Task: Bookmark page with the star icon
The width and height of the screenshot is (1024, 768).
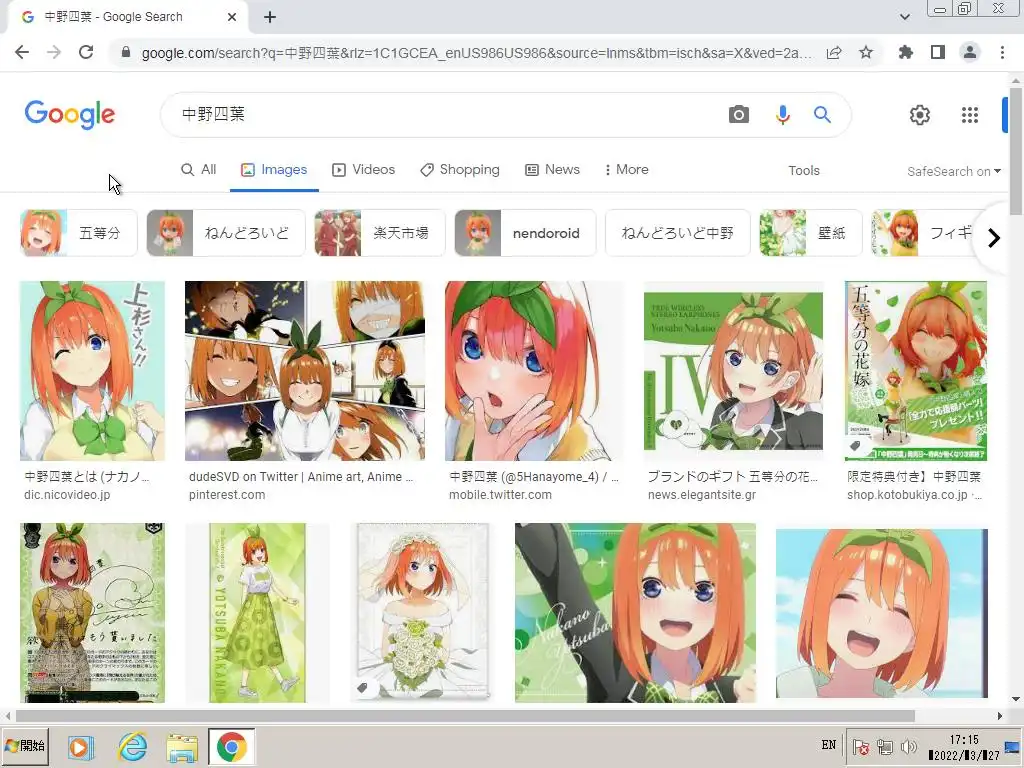Action: pyautogui.click(x=866, y=52)
